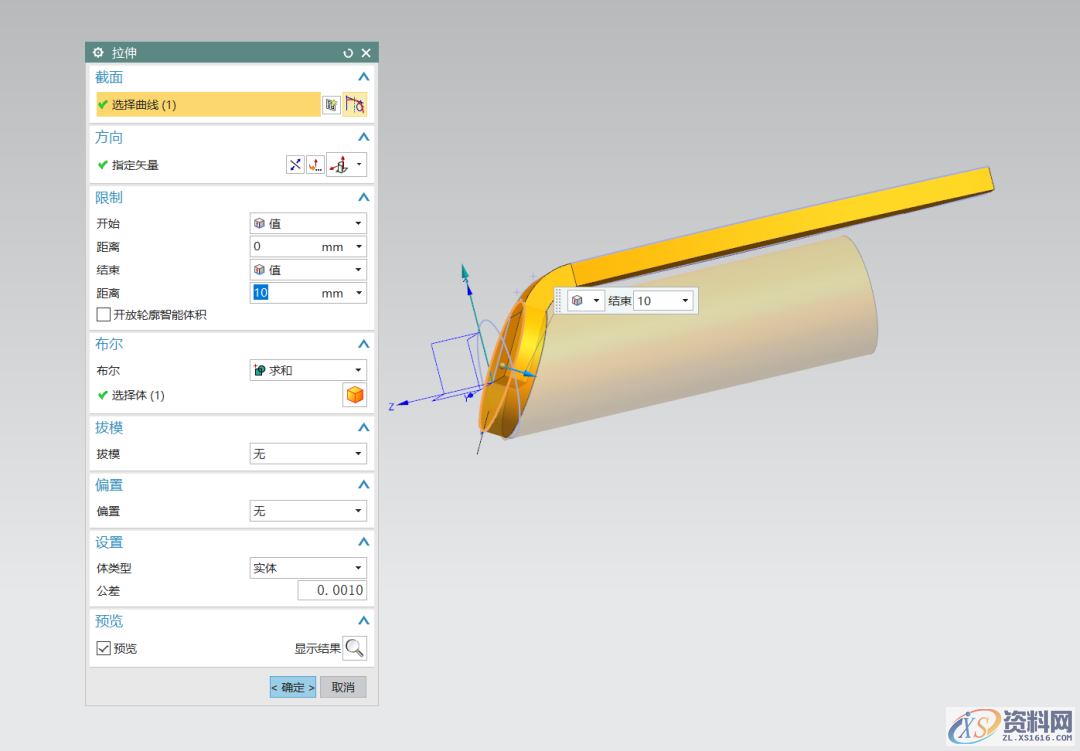The image size is (1080, 751).
Task: Click the 公差 tolerance input field
Action: pyautogui.click(x=332, y=591)
